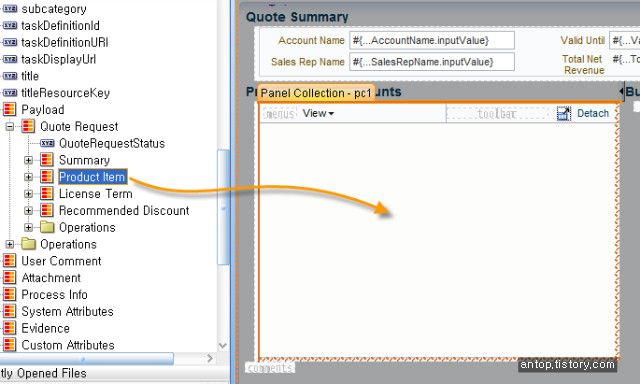This screenshot has height=384, width=640.
Task: Click the titleResourceKey attribute icon
Action: (9, 93)
